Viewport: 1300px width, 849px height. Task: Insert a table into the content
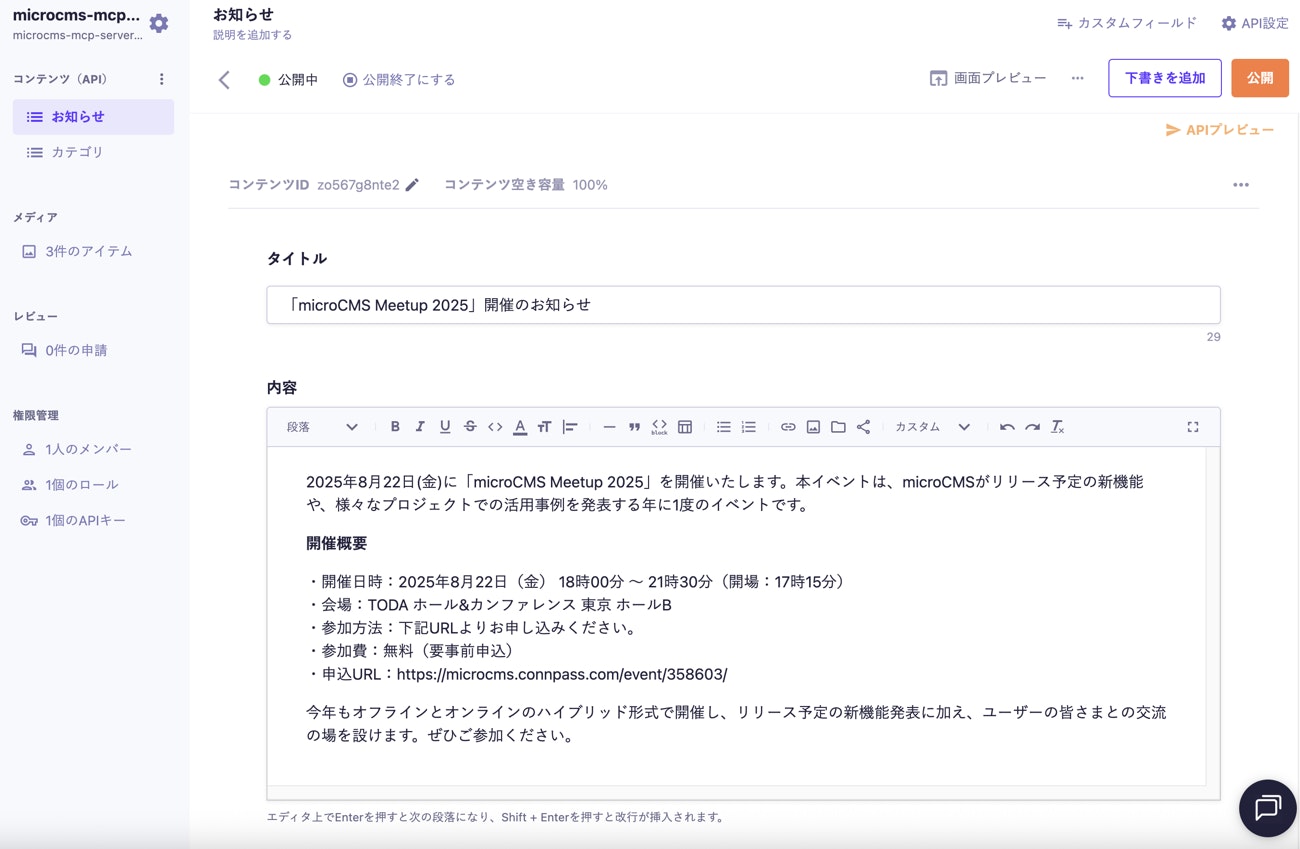tap(685, 426)
